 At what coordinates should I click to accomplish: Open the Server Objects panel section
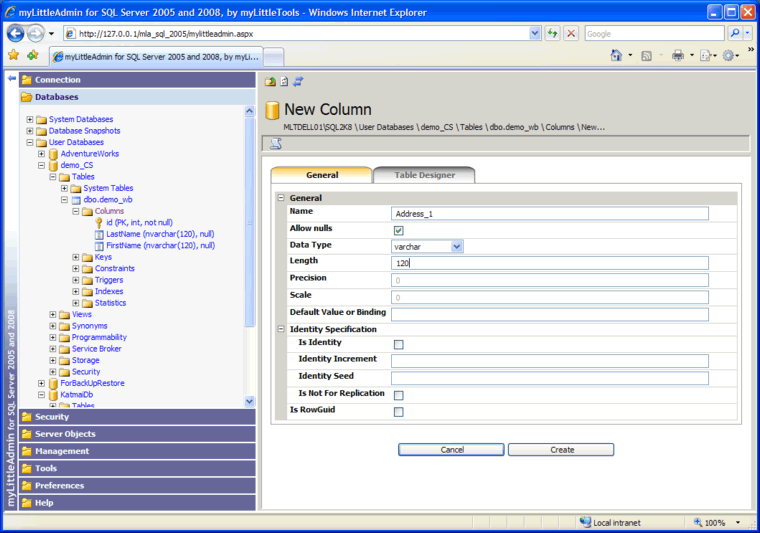[x=137, y=434]
